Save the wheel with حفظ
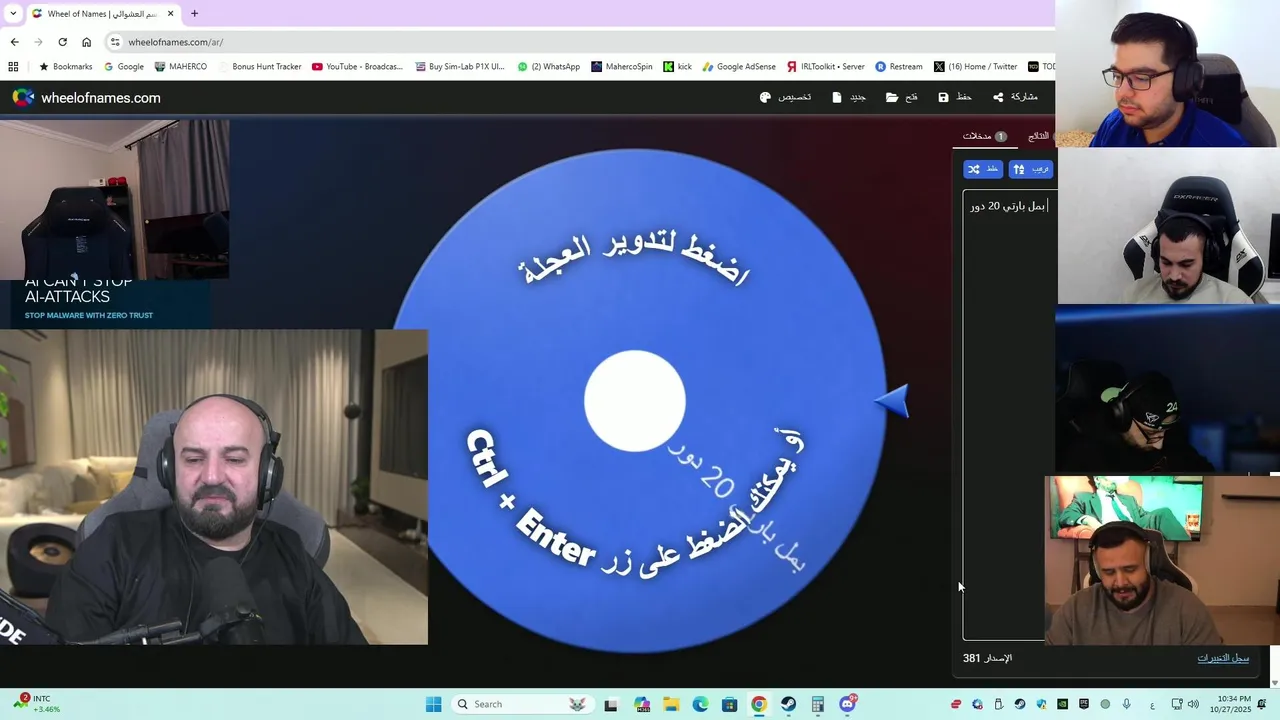Image resolution: width=1280 pixels, height=720 pixels. point(955,97)
